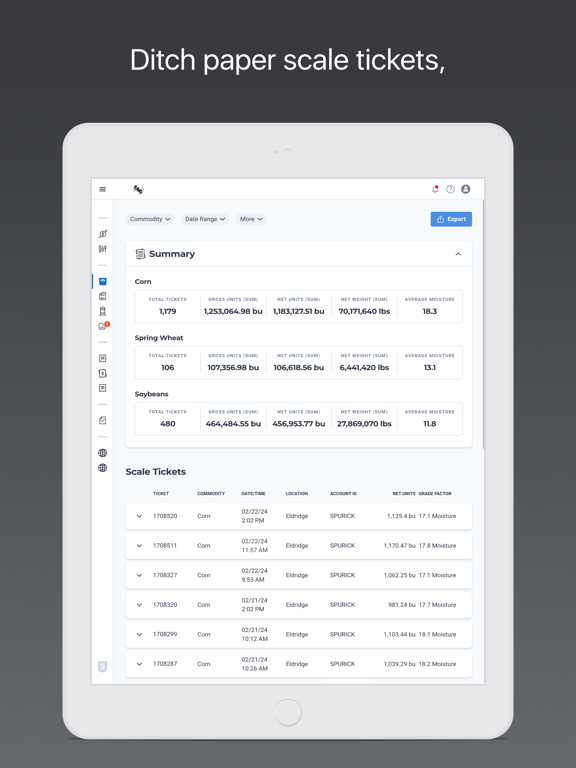Click Soybeans average moisture 11.8
This screenshot has height=768, width=576.
coord(430,424)
